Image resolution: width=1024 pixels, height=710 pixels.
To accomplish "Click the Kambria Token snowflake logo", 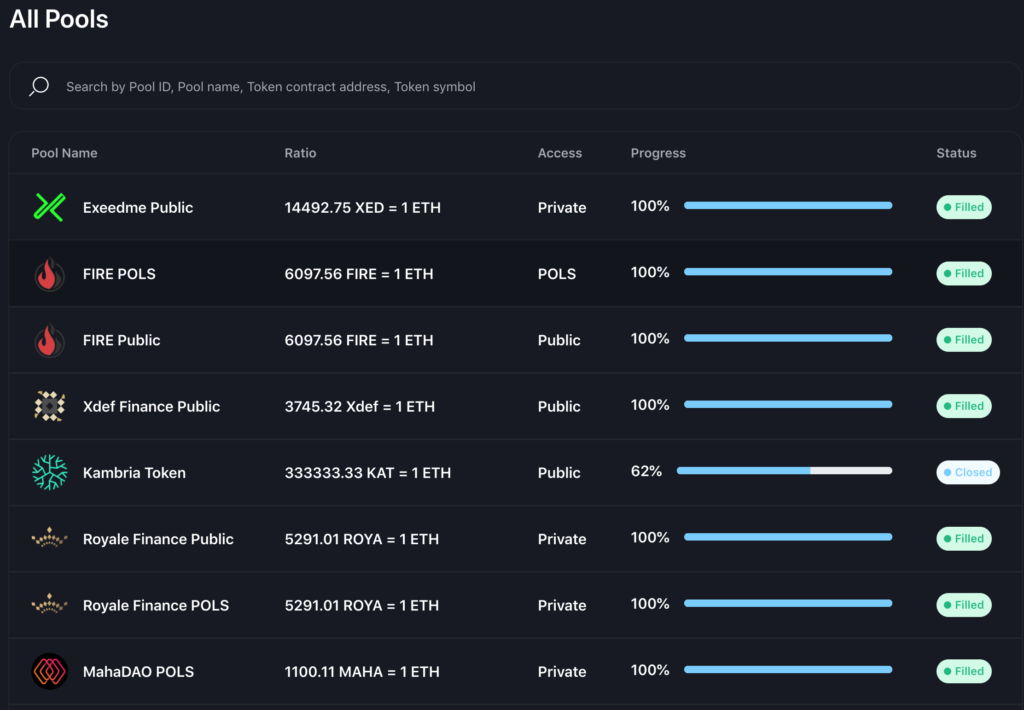I will click(x=50, y=472).
